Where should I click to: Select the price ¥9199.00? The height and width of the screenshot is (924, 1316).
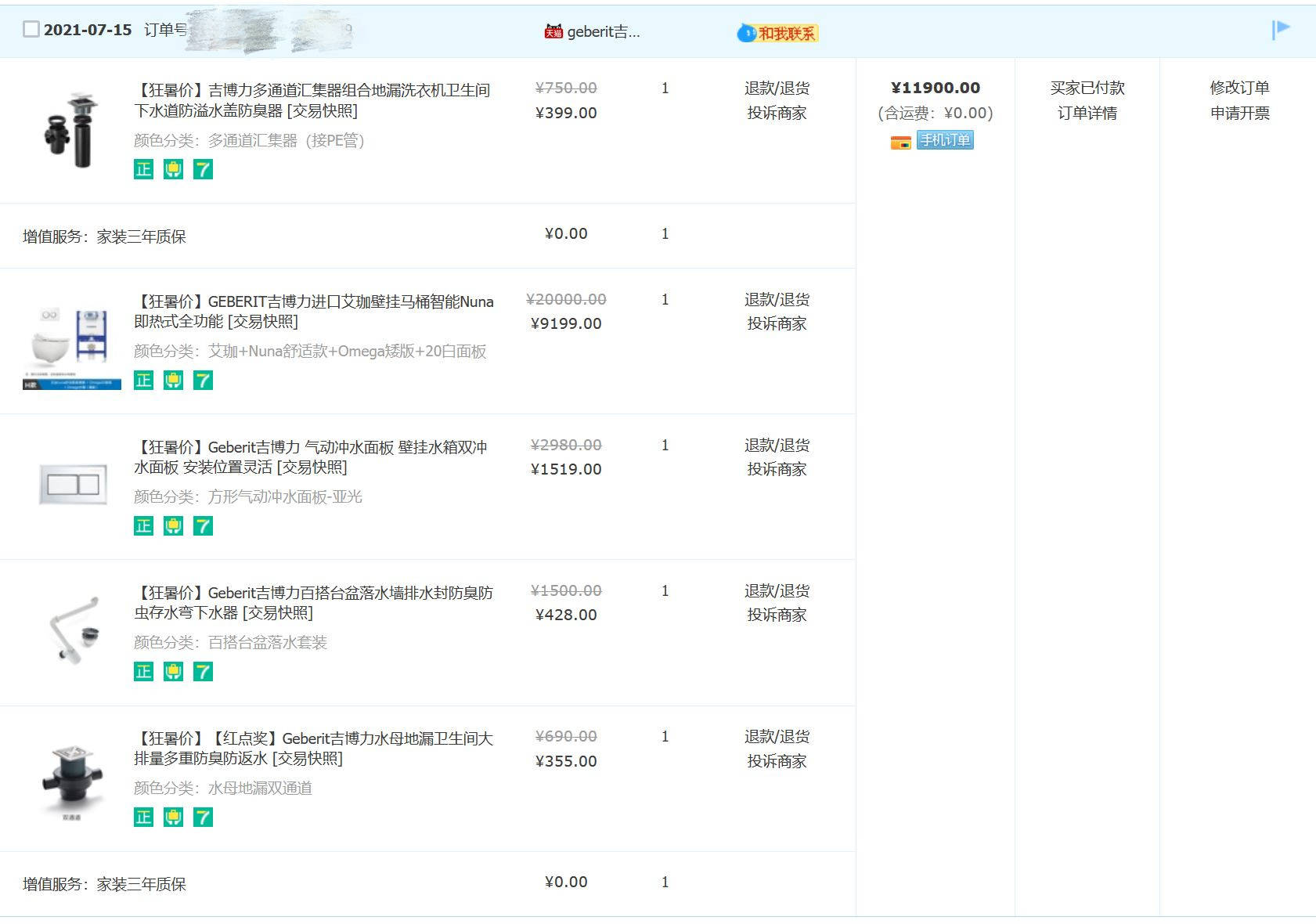coord(566,323)
